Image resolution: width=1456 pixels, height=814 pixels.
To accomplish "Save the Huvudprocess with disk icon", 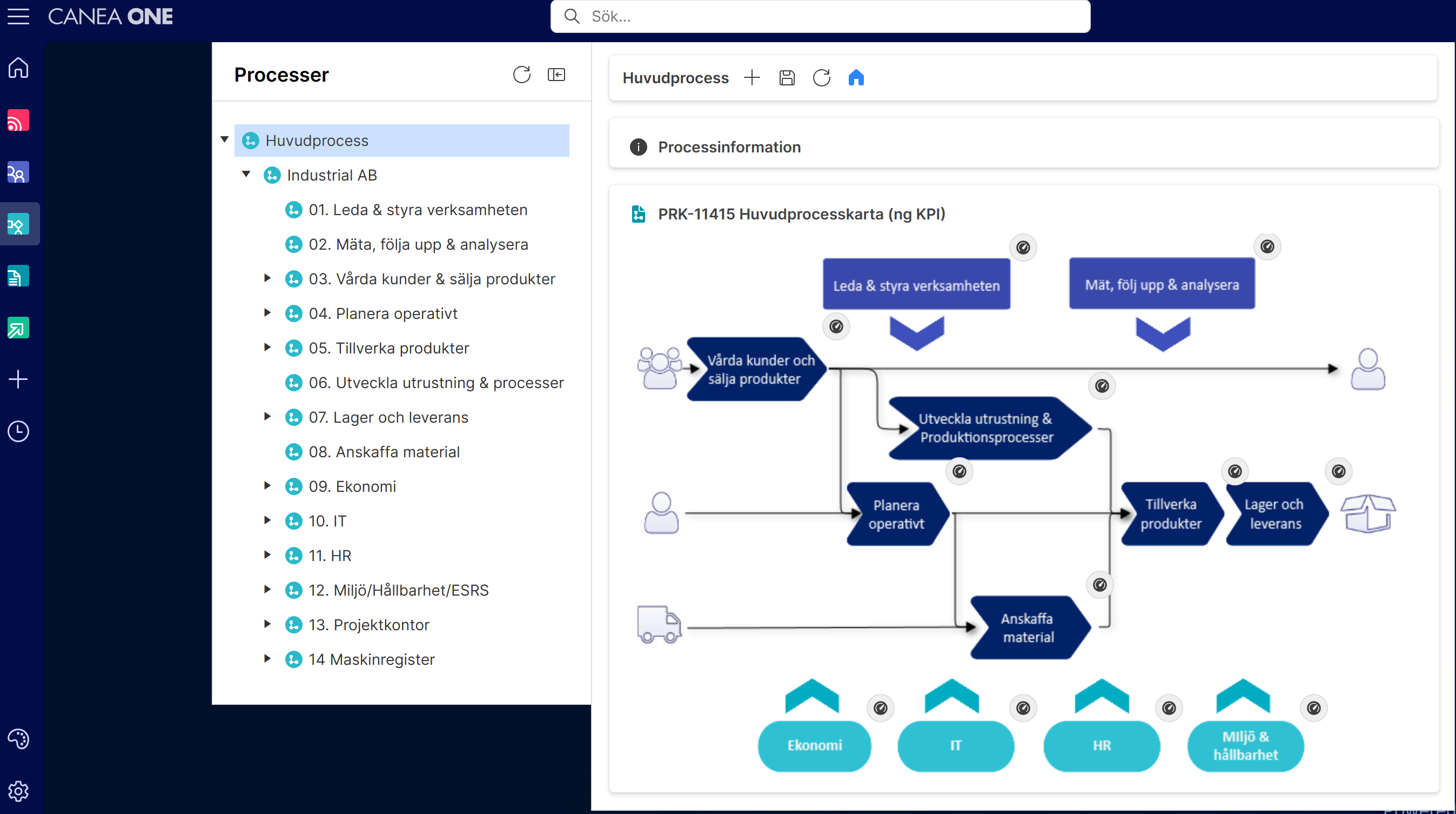I will click(x=787, y=77).
